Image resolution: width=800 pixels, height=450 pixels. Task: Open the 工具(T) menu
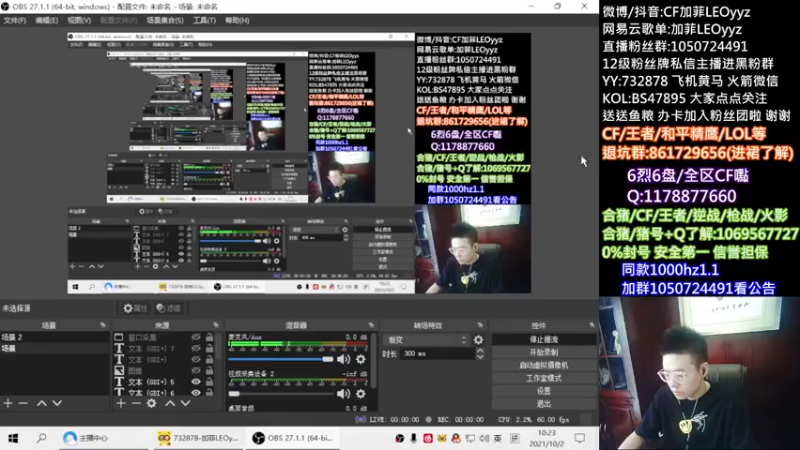click(x=204, y=20)
